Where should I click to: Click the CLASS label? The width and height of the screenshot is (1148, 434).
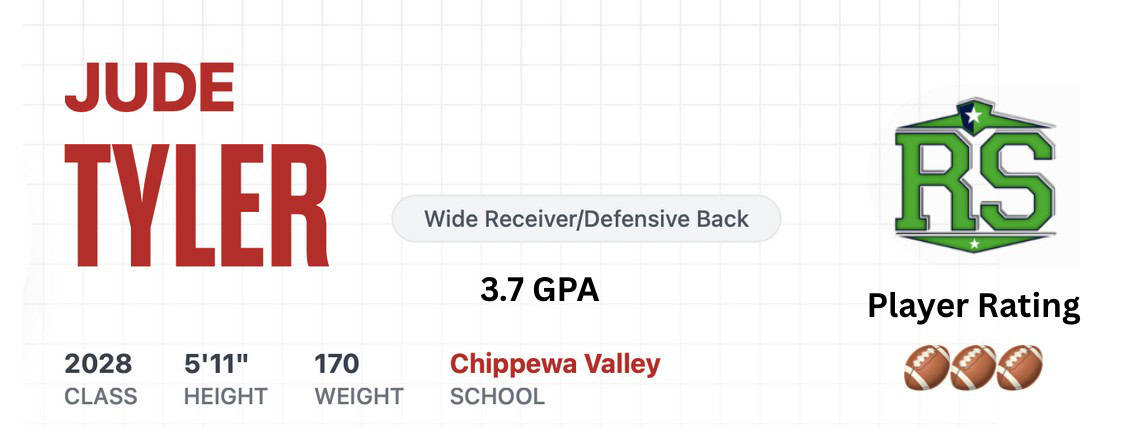[x=101, y=396]
